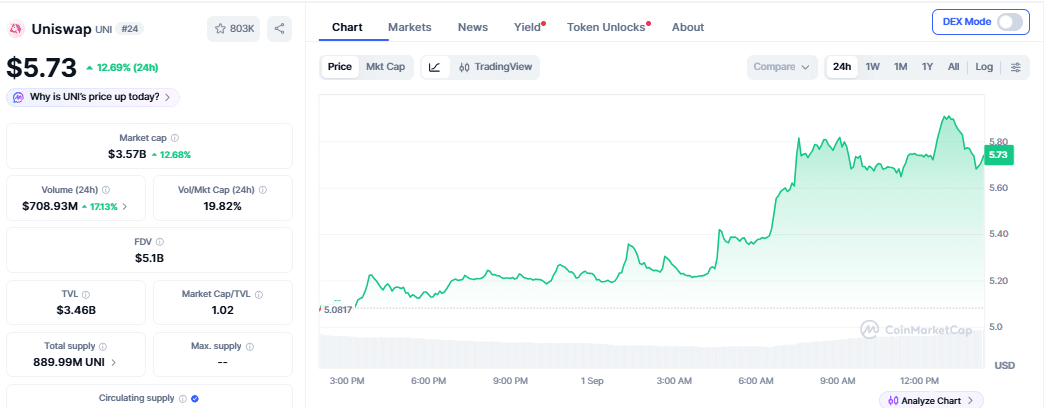Toggle DEX Mode switch
This screenshot has height=408, width=1044.
point(1009,22)
